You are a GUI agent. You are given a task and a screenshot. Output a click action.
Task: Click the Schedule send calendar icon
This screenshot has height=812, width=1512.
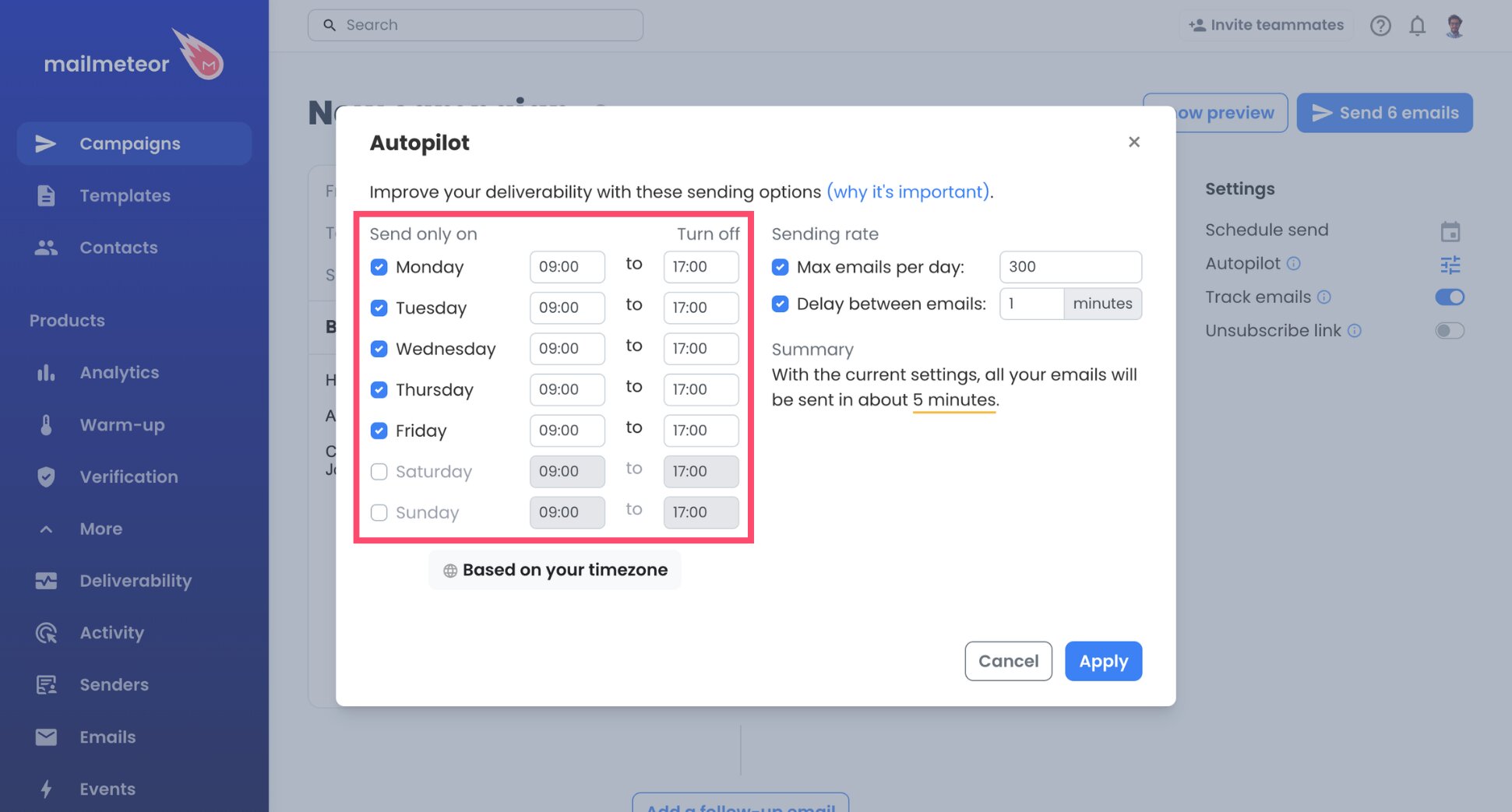(1450, 231)
